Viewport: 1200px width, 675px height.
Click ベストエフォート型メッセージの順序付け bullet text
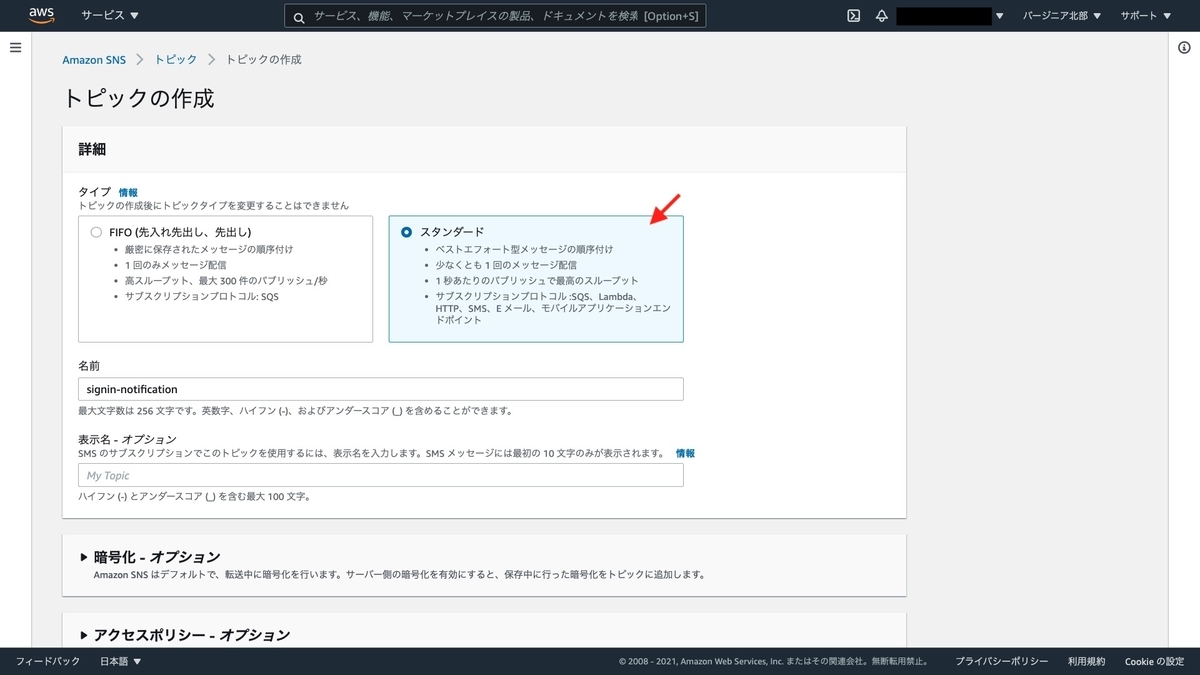click(x=524, y=249)
